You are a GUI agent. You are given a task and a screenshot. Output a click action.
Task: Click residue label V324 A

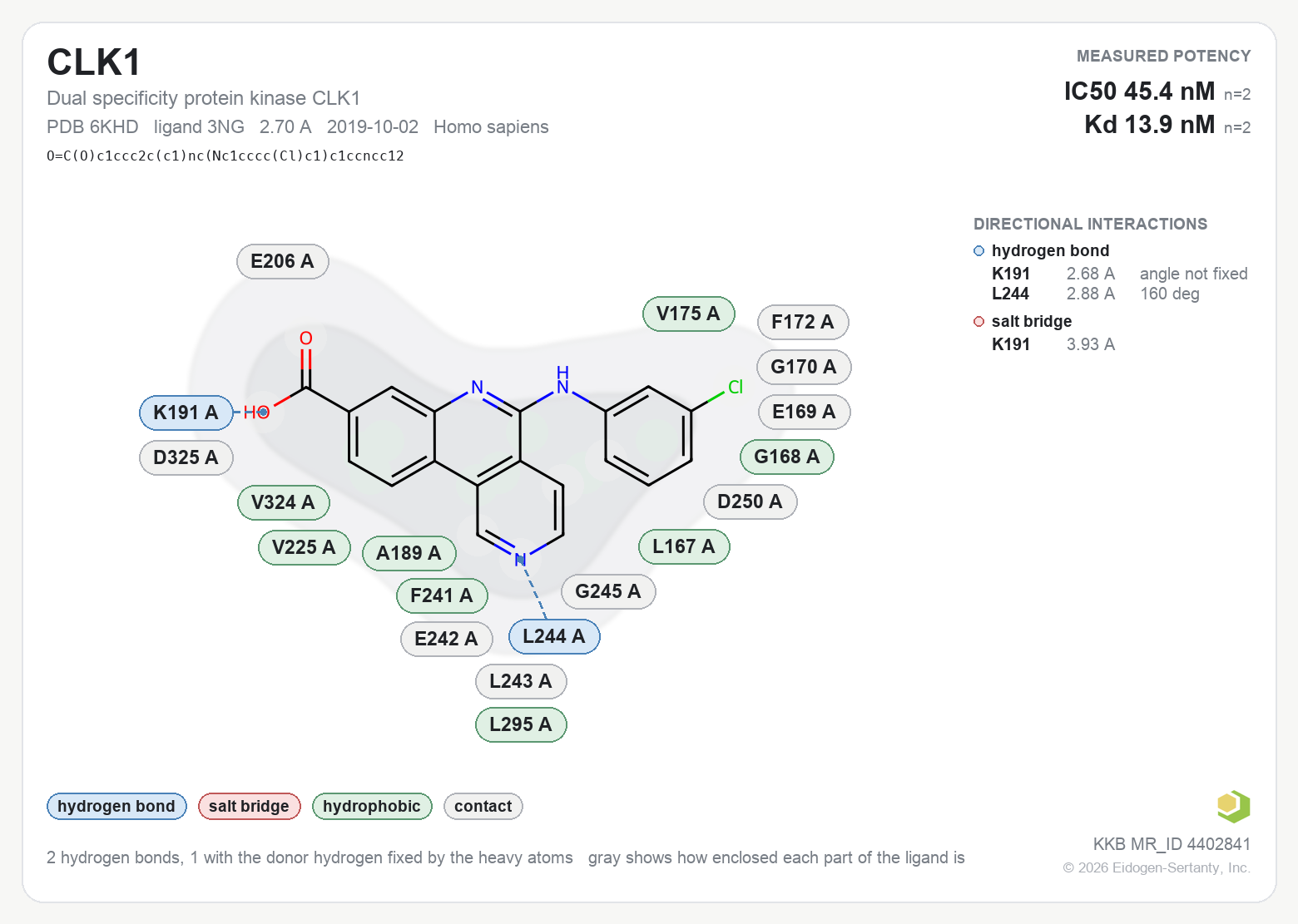283,502
